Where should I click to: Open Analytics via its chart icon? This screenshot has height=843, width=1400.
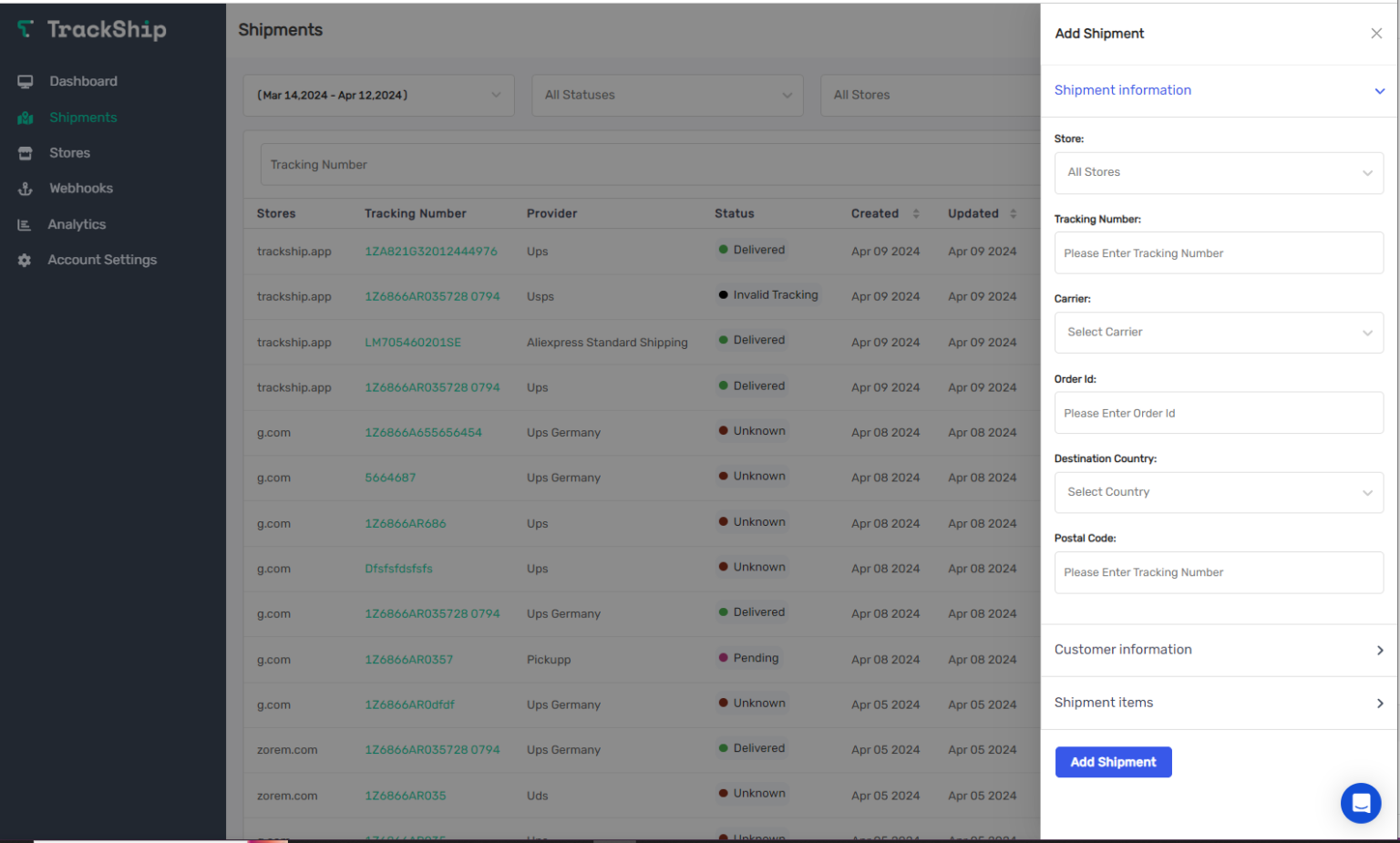click(25, 223)
